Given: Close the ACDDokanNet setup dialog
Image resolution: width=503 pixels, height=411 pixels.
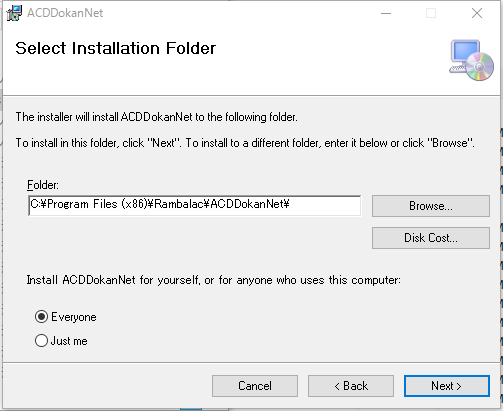Looking at the screenshot, I should (477, 13).
